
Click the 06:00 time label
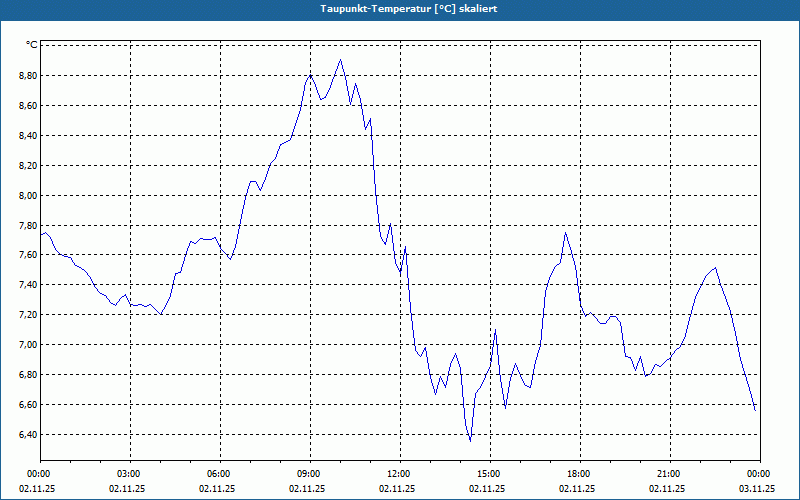click(220, 474)
